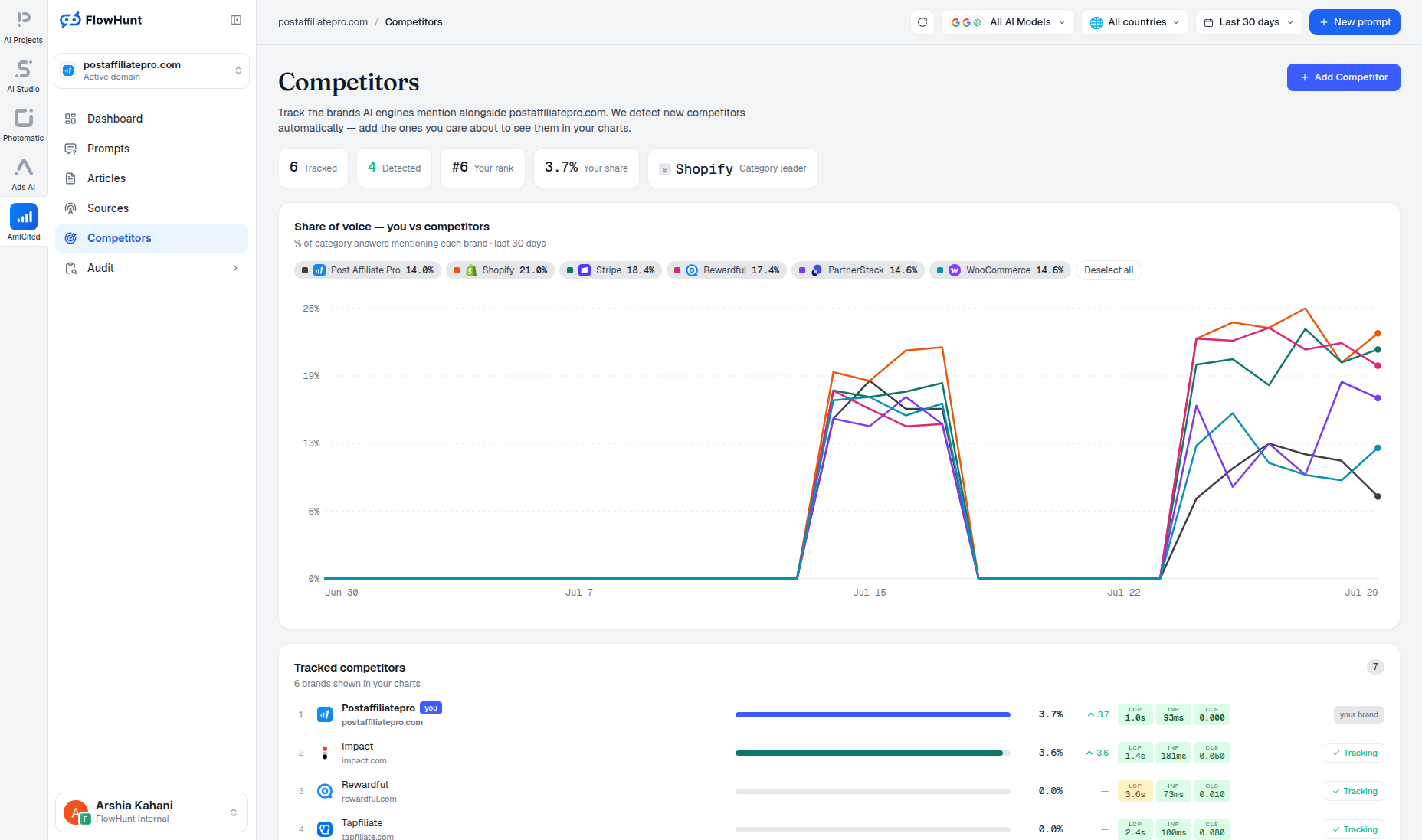Go to Competitors
The width and height of the screenshot is (1422, 840).
click(152, 238)
